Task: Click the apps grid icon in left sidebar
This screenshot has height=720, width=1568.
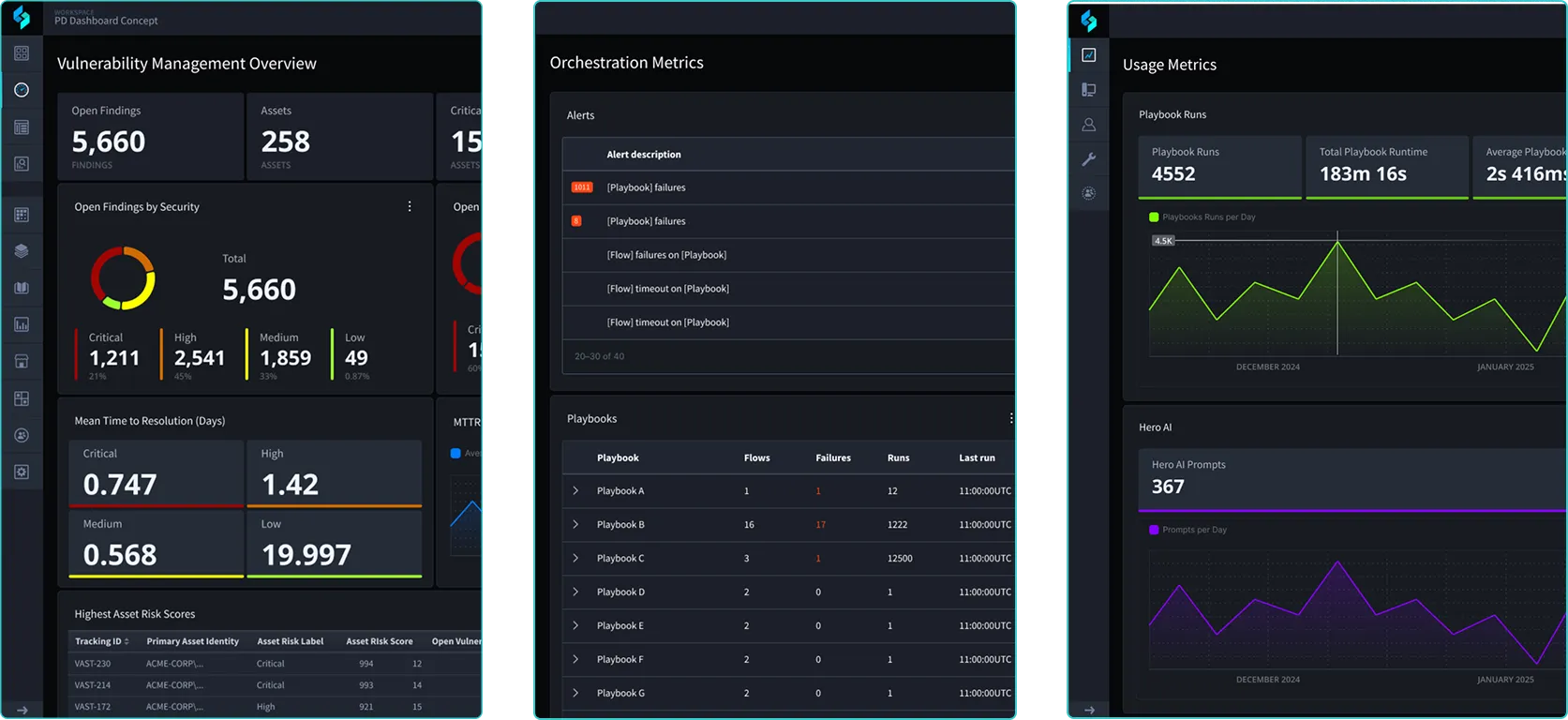Action: [x=22, y=215]
